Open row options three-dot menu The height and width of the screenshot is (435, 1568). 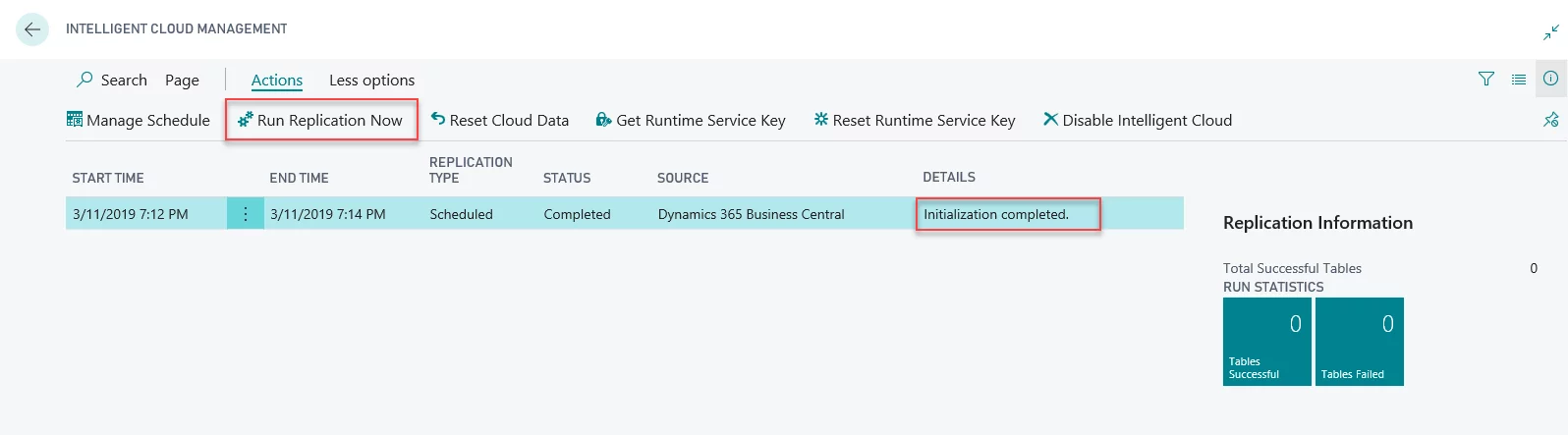245,214
